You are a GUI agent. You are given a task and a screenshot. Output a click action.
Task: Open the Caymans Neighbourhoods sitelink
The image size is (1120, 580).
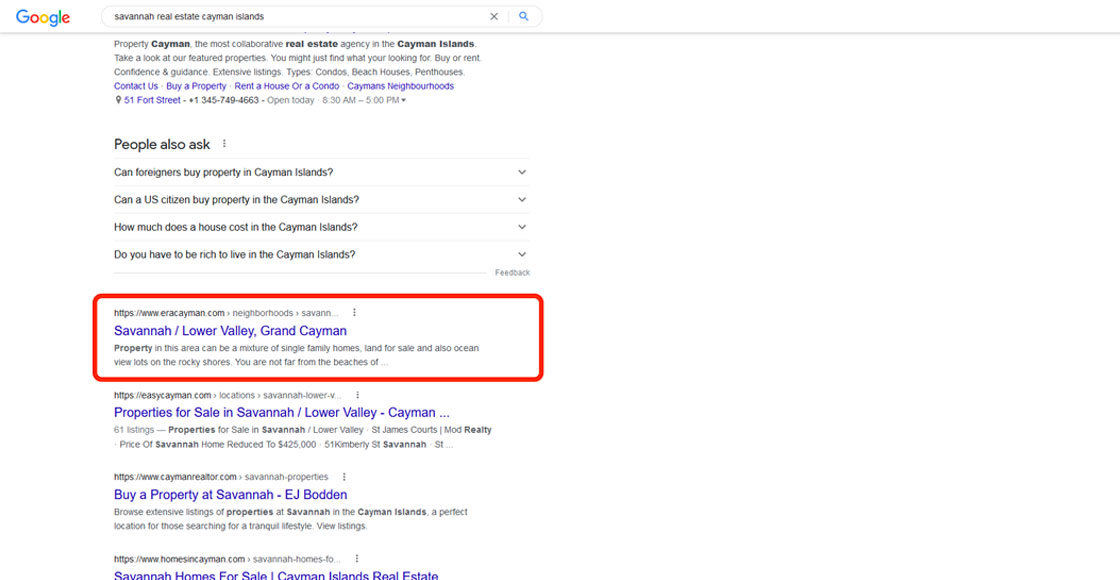[x=401, y=86]
